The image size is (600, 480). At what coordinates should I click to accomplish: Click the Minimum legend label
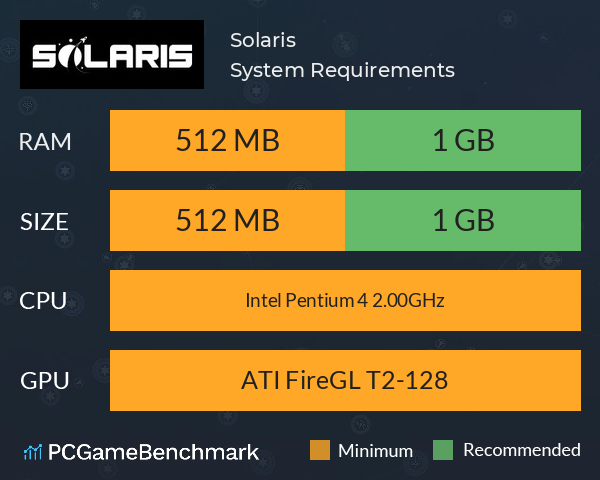point(375,451)
